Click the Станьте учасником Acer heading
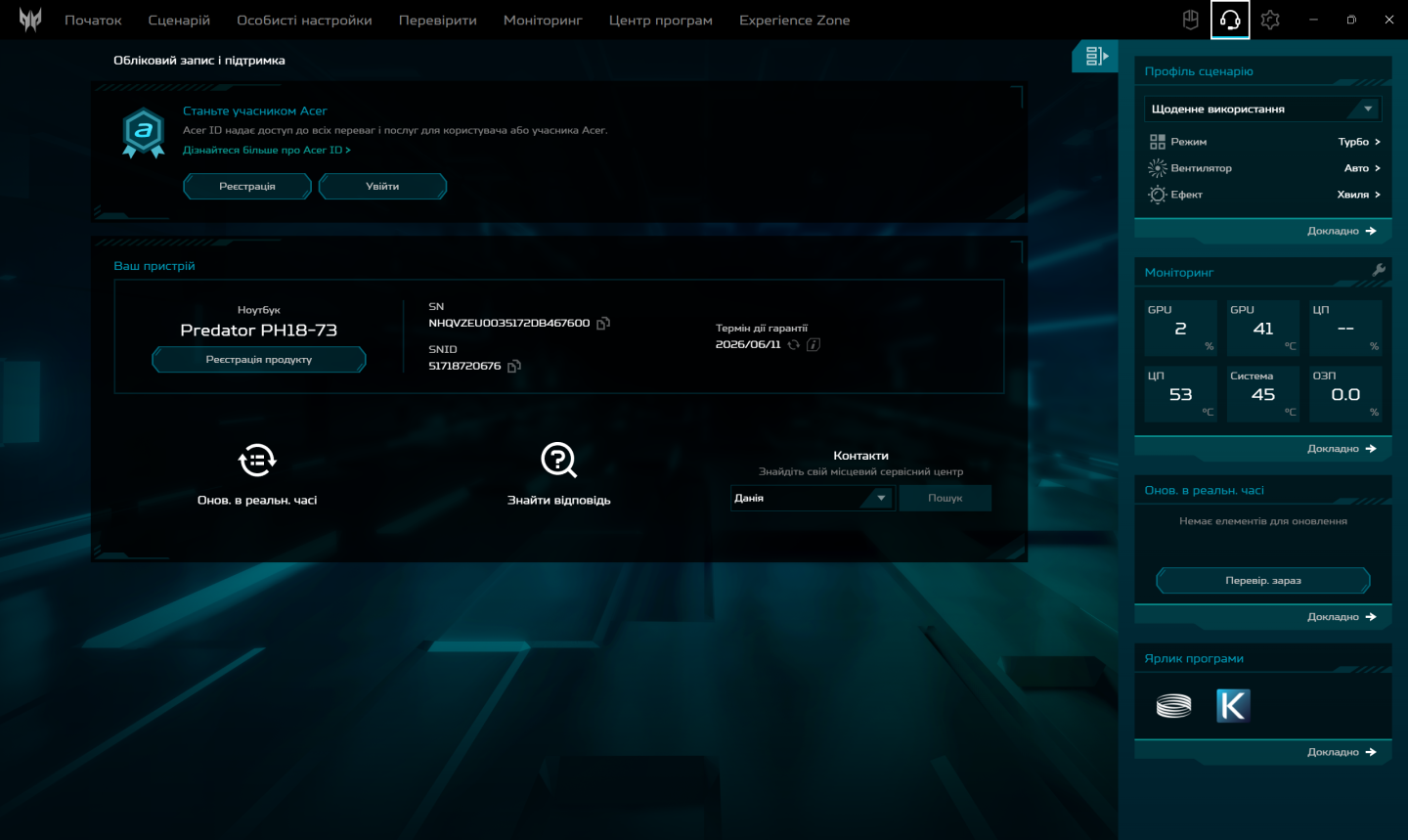This screenshot has height=840, width=1408. click(255, 111)
